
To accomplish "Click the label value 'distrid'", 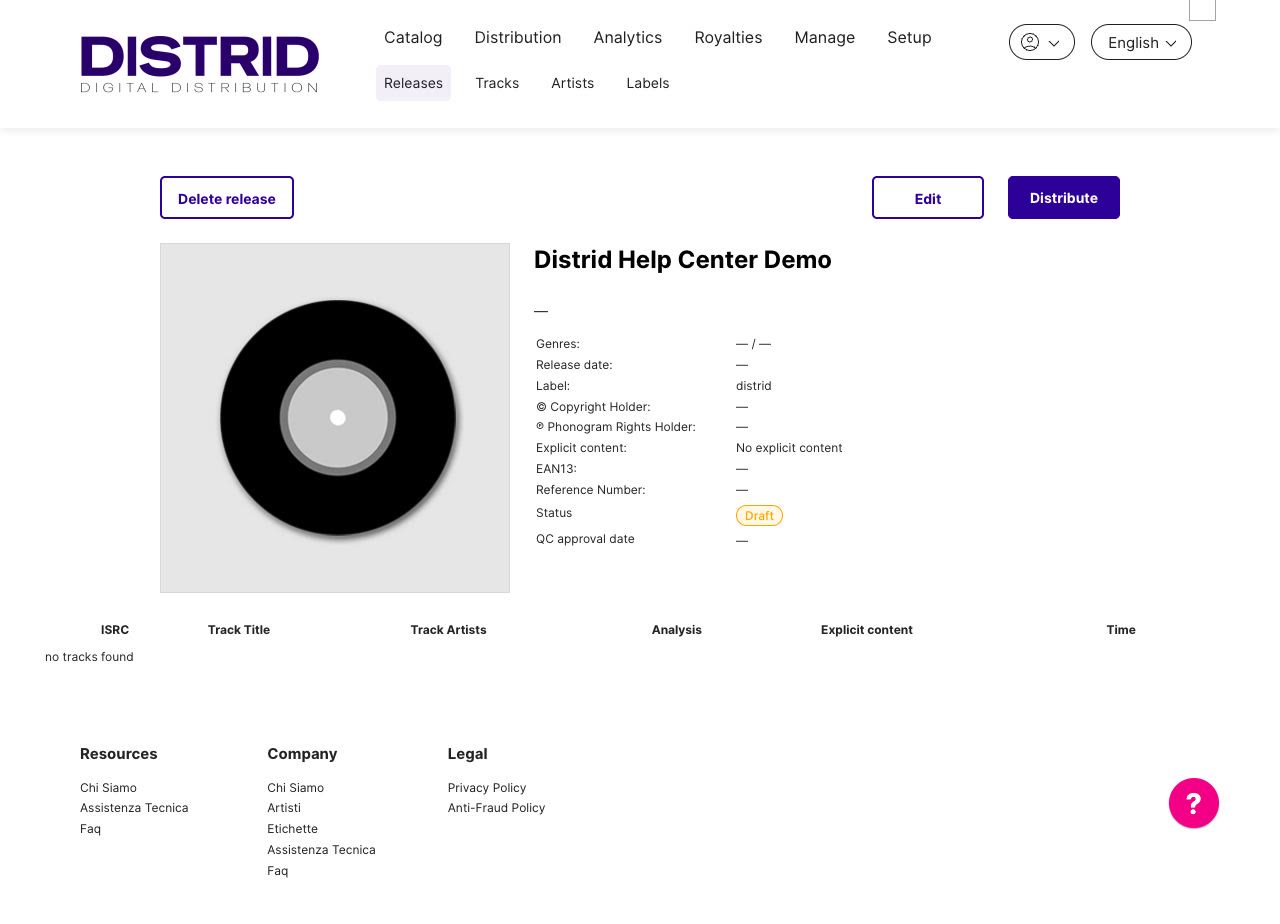I will click(x=754, y=386).
